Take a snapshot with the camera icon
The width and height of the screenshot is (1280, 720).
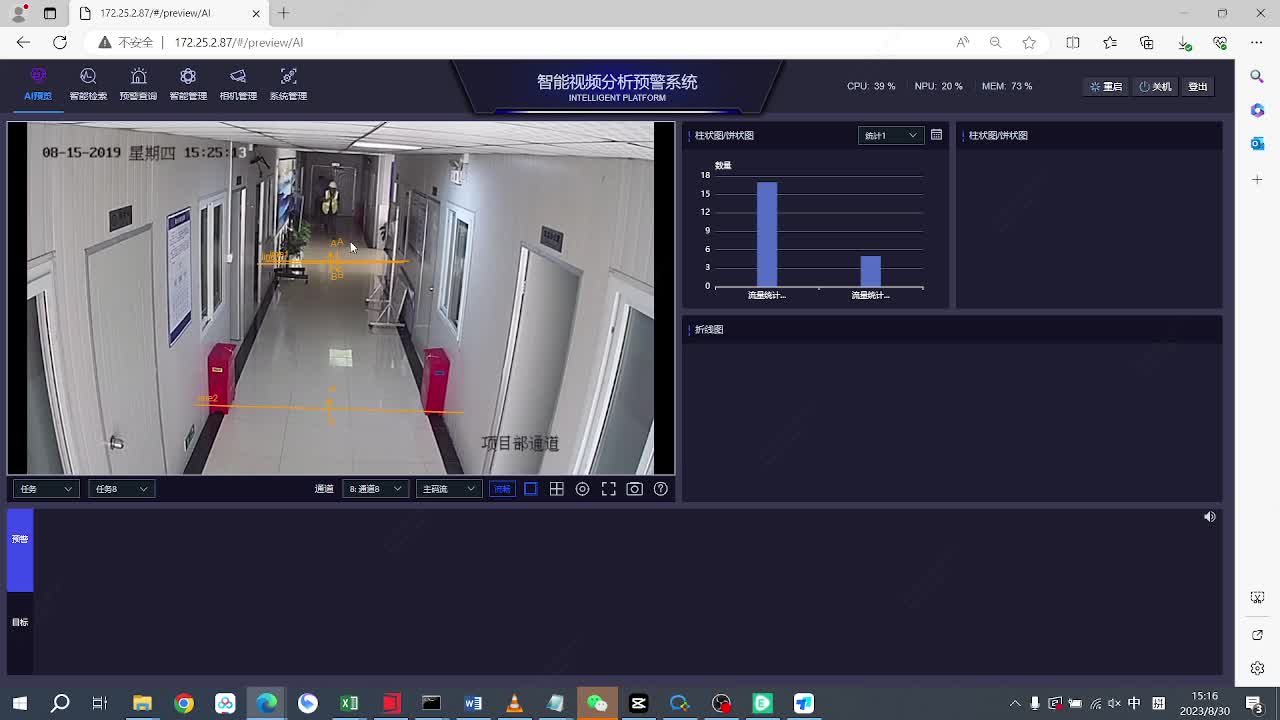[634, 489]
